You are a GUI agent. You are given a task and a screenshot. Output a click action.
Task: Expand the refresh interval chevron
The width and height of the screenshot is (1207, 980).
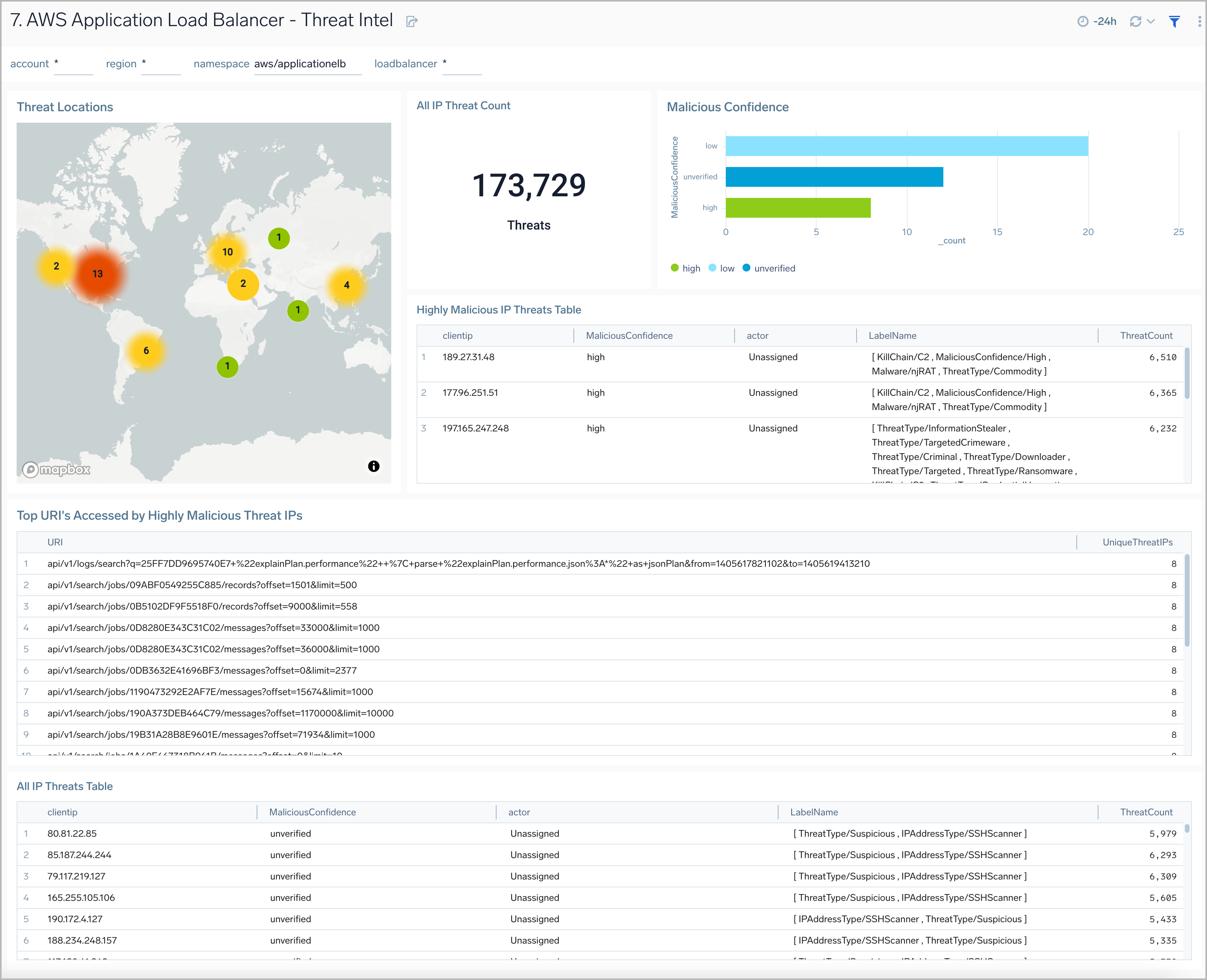coord(1150,21)
